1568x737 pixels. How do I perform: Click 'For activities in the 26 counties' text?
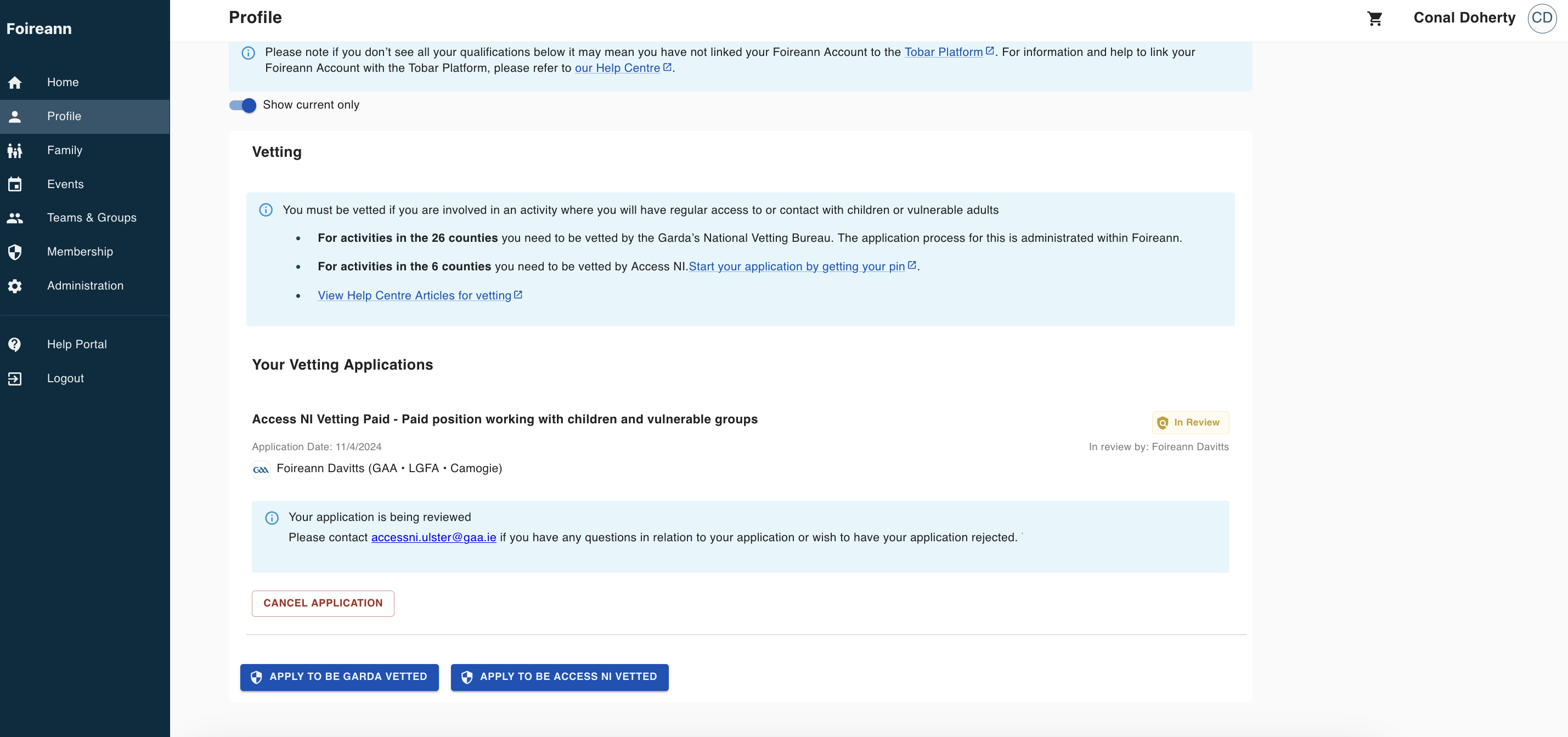(x=408, y=238)
